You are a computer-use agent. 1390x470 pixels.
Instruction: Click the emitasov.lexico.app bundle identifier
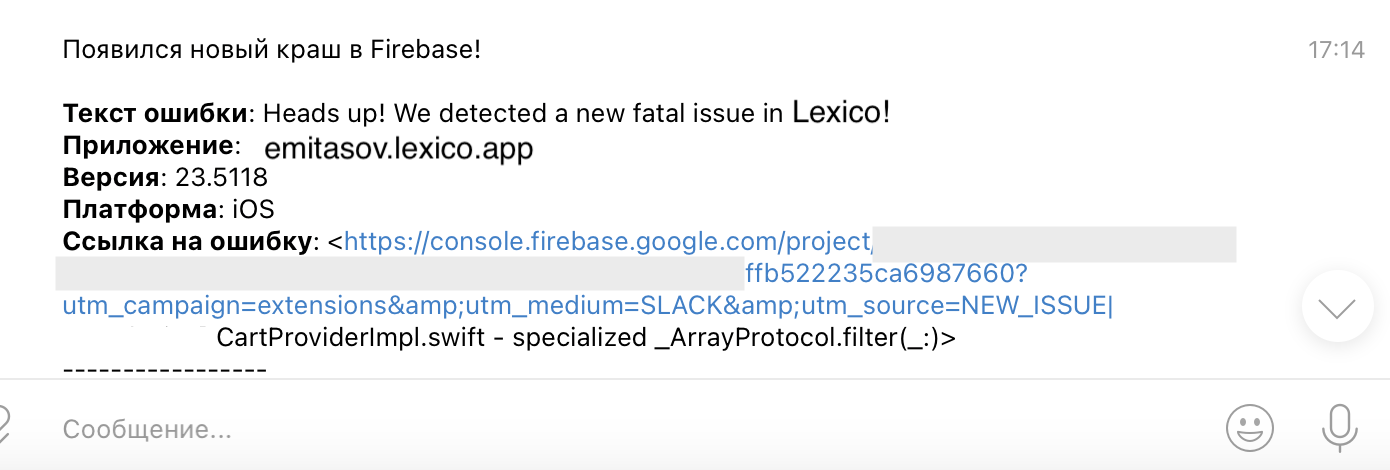[398, 148]
